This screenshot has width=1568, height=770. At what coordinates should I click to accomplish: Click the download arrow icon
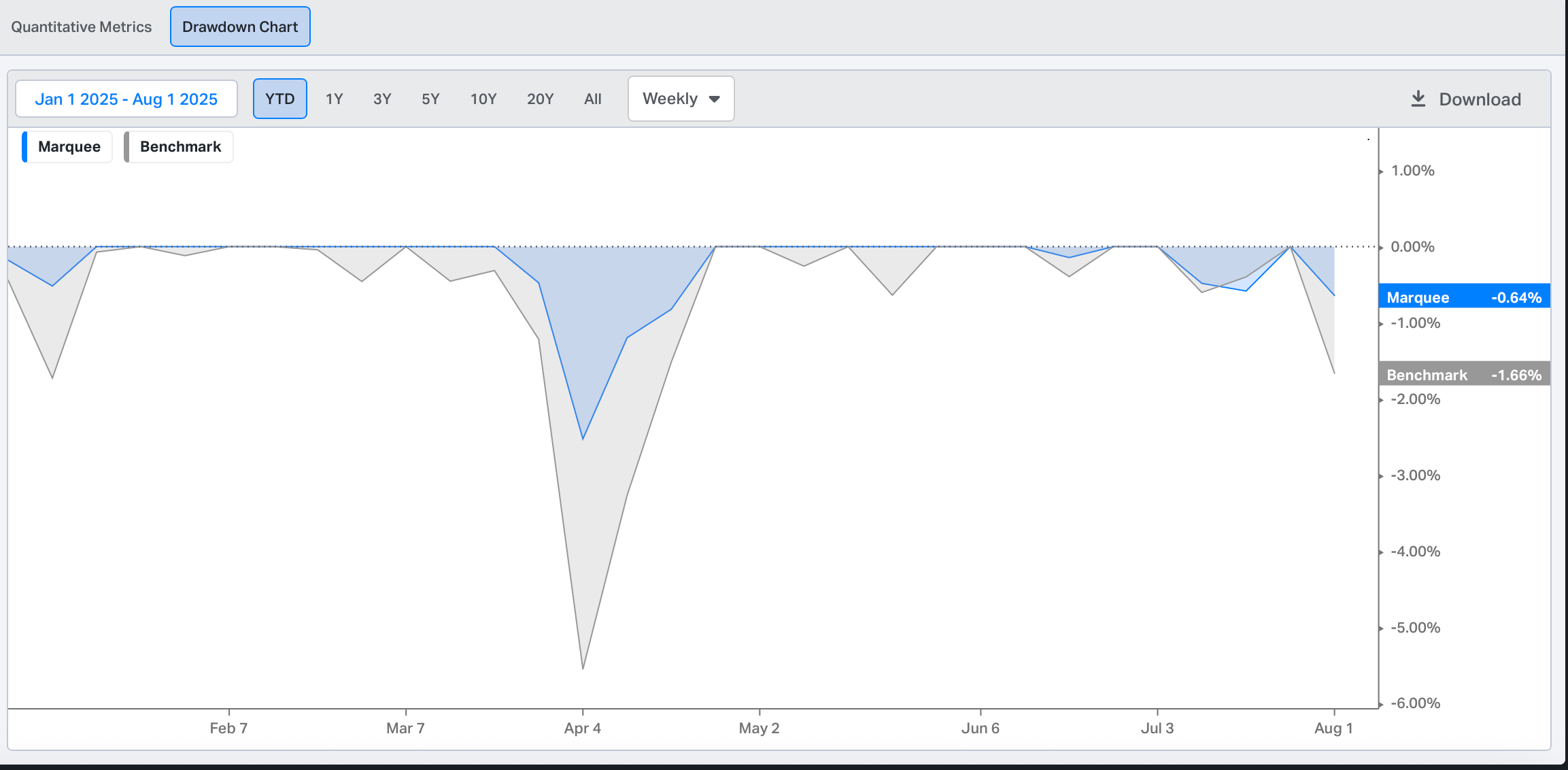point(1418,99)
